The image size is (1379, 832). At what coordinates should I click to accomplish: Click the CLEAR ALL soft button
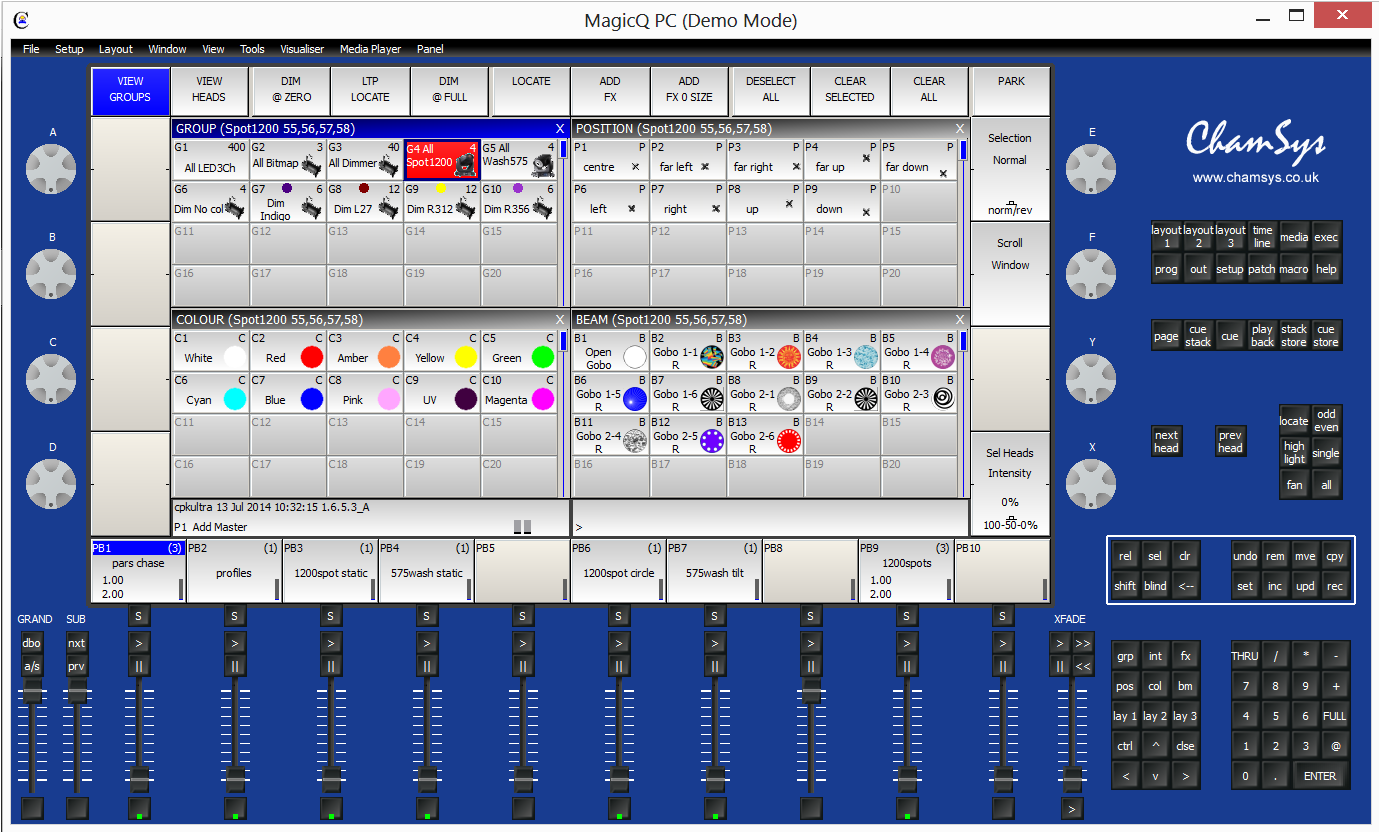click(929, 90)
